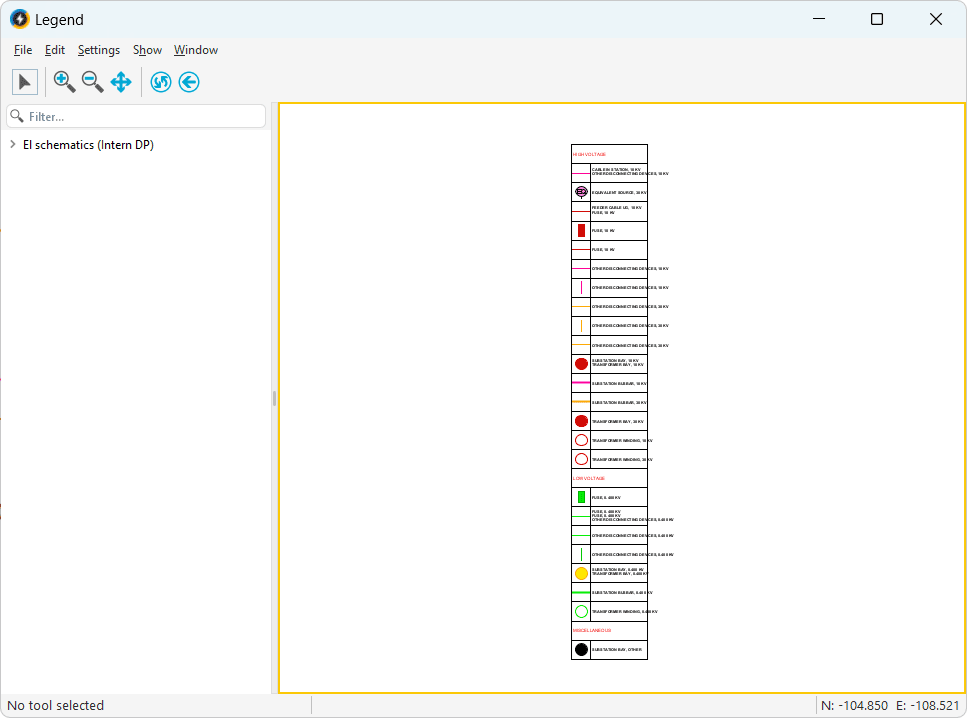967x718 pixels.
Task: Click the red fuse rectangle swatch
Action: click(581, 231)
